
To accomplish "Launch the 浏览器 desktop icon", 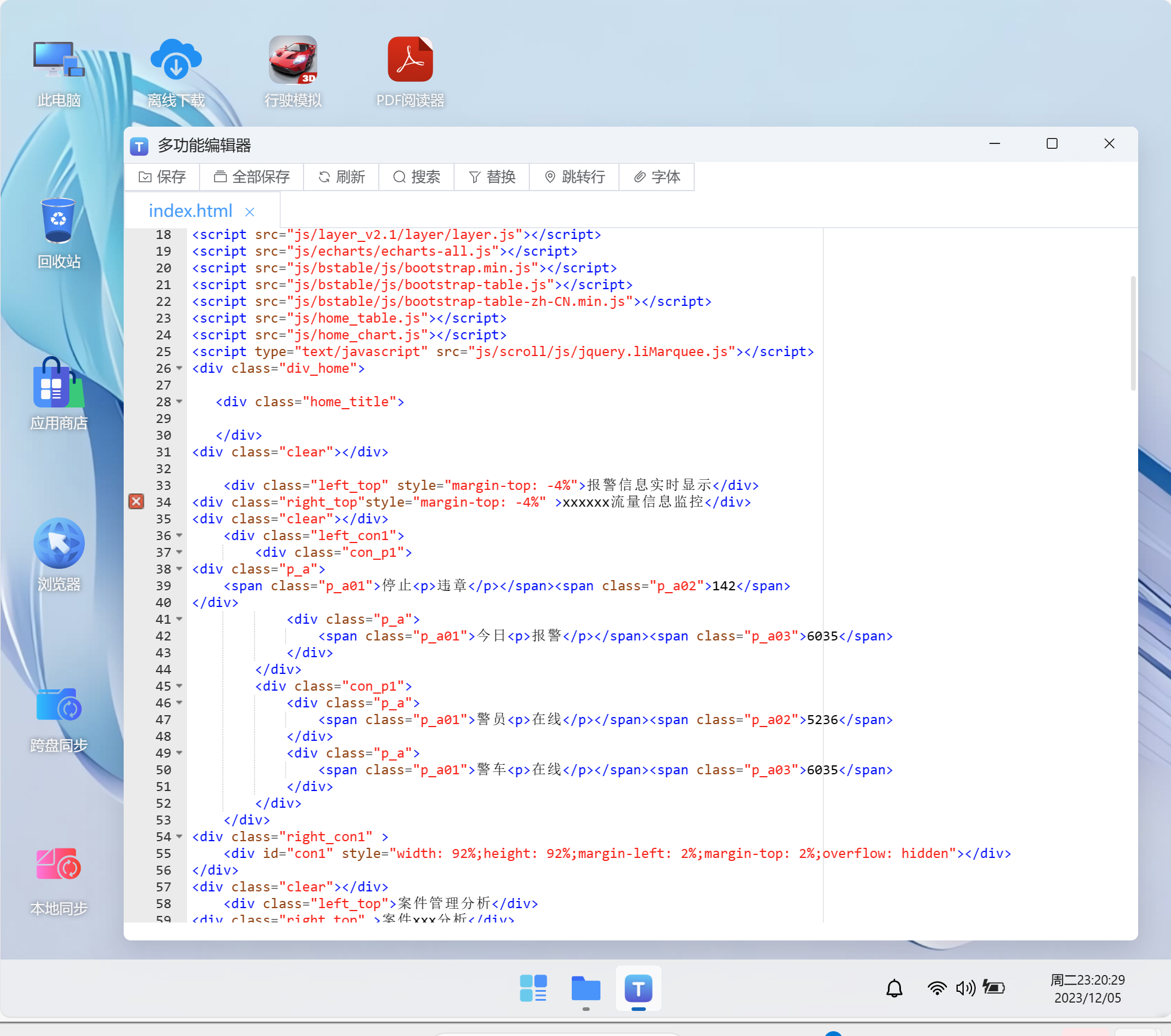I will click(x=59, y=556).
